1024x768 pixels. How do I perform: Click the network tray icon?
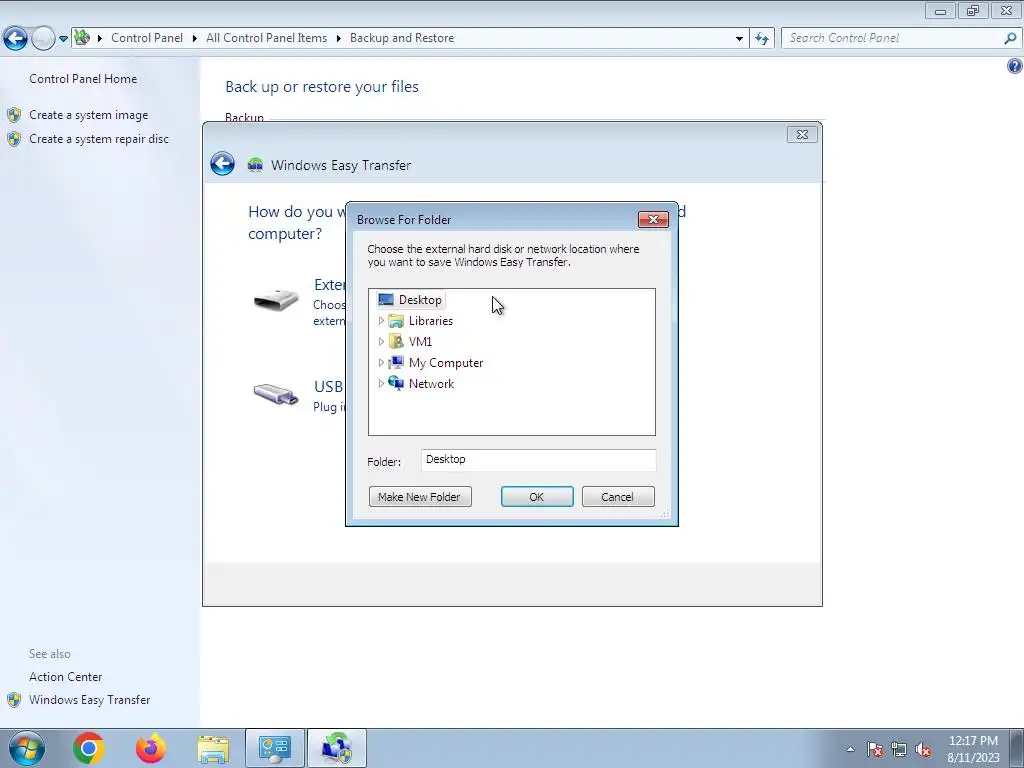click(899, 749)
